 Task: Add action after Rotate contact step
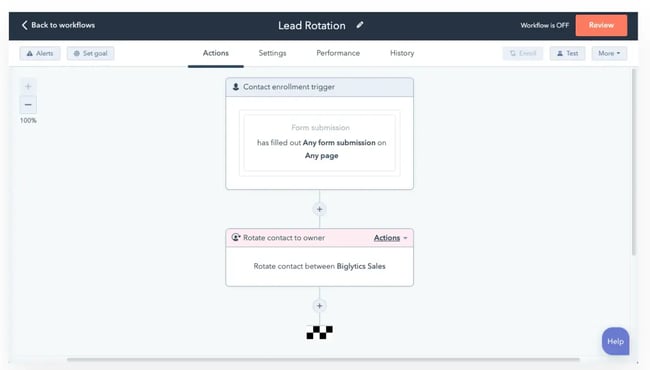coord(319,306)
